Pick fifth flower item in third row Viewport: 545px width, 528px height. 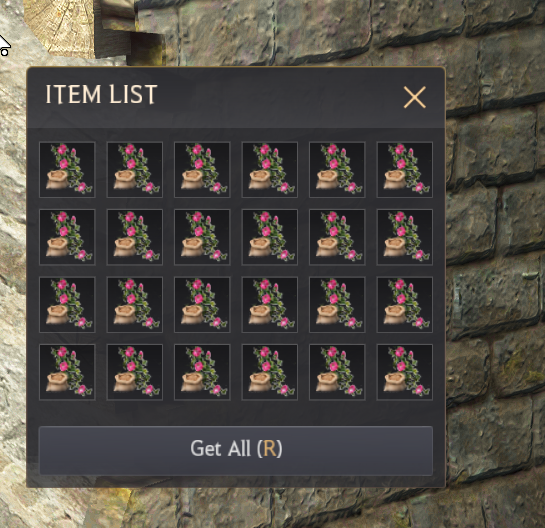point(337,304)
